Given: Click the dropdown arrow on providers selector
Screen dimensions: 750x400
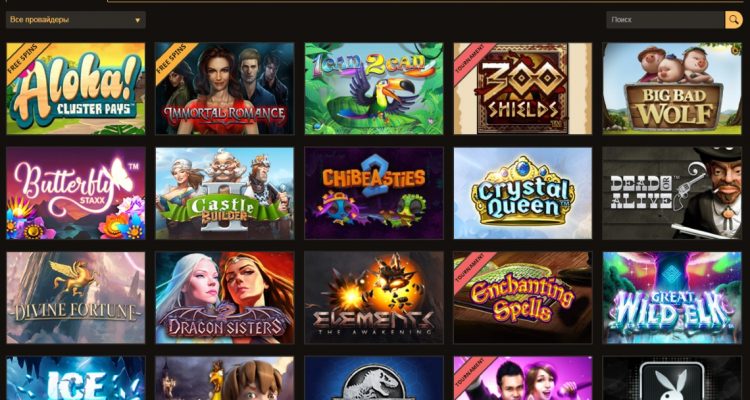Looking at the screenshot, I should point(137,21).
